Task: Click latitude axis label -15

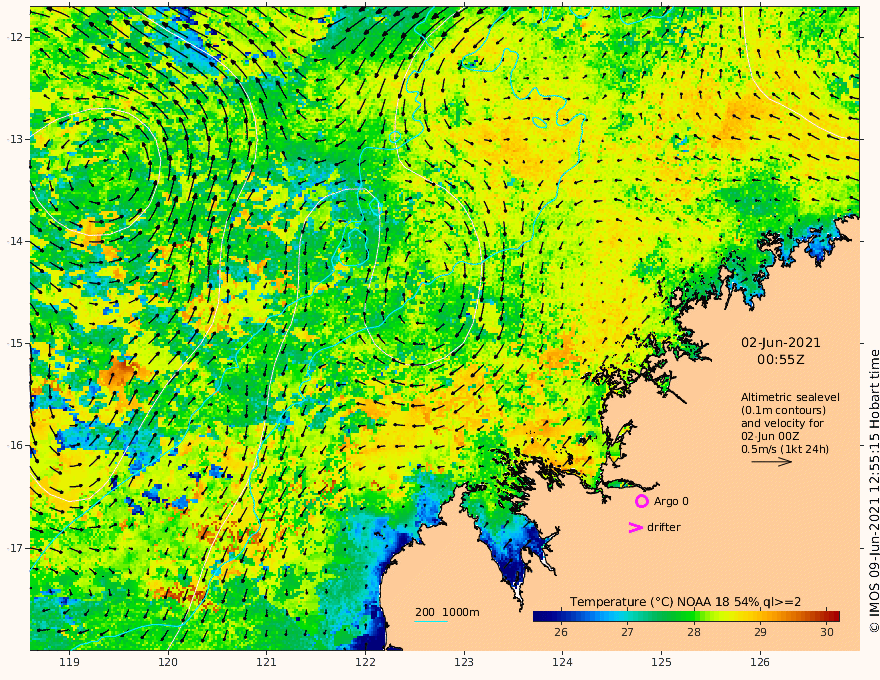Action: tap(14, 343)
